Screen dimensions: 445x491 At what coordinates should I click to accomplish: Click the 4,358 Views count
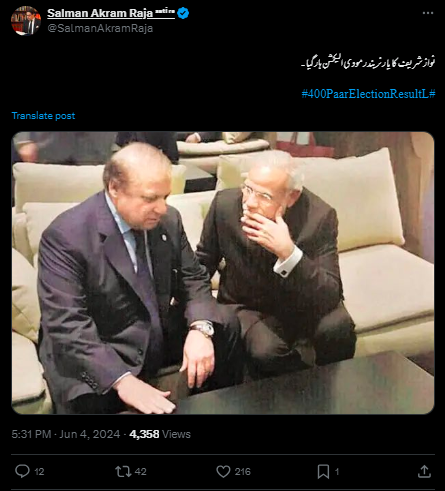(160, 434)
